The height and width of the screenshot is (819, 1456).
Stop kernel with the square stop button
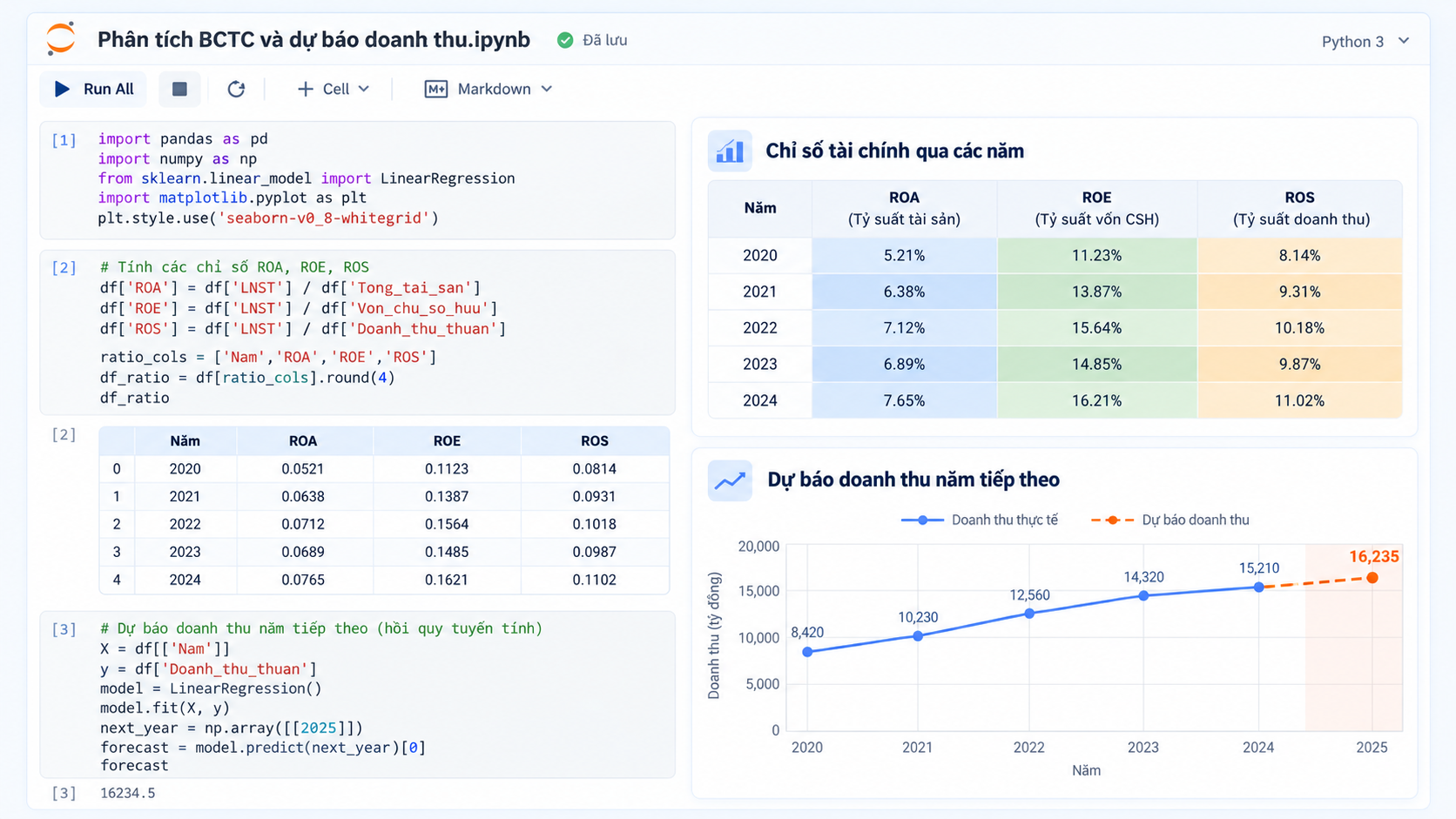tap(179, 89)
